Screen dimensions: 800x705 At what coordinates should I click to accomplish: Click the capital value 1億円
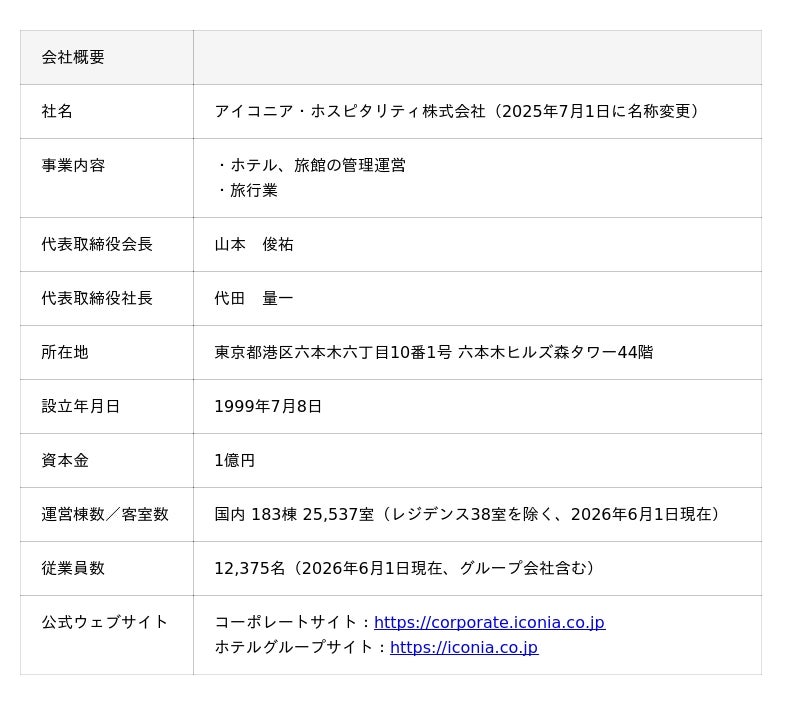[234, 461]
